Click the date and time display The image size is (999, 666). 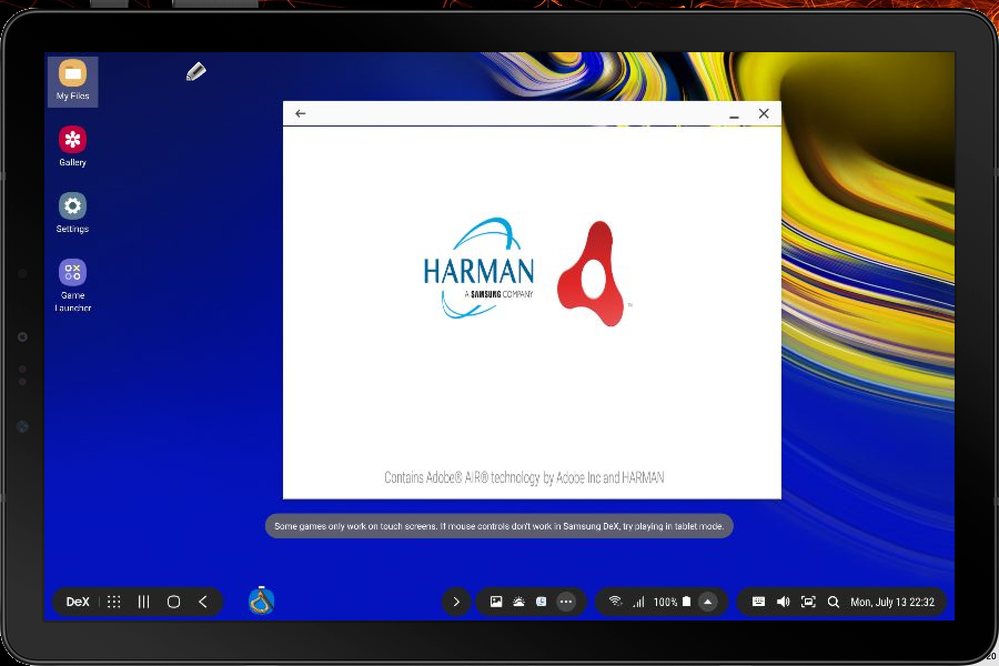tap(892, 602)
